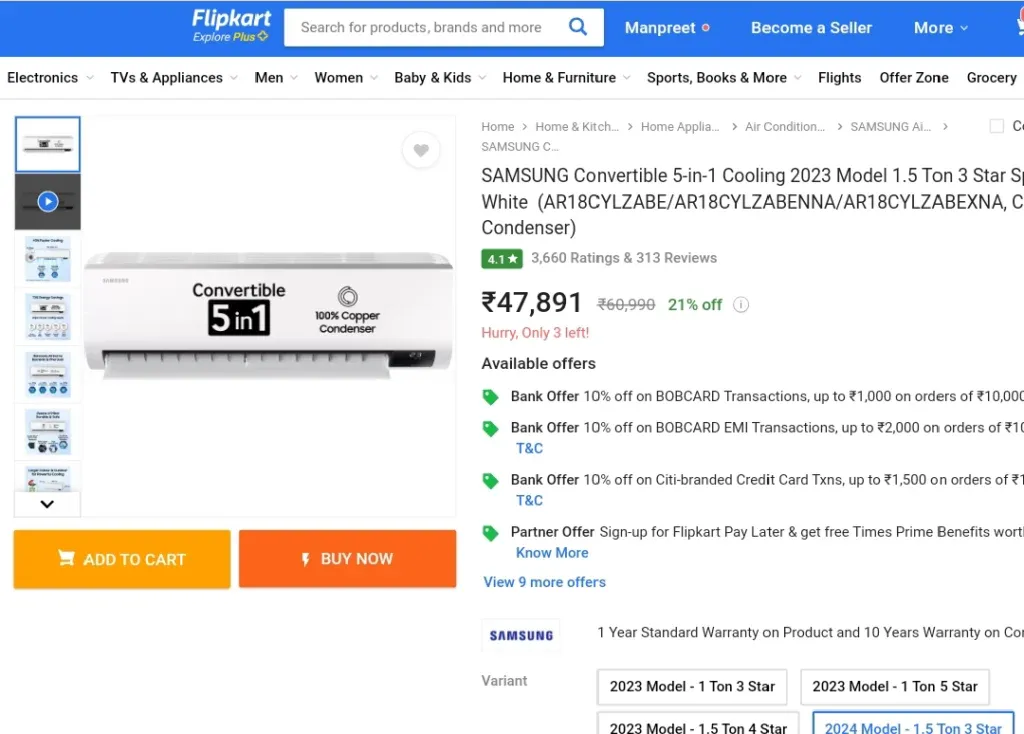Screen dimensions: 1024x734
Task: Click 3,660 Ratings & 313 Reviews text
Action: click(624, 258)
